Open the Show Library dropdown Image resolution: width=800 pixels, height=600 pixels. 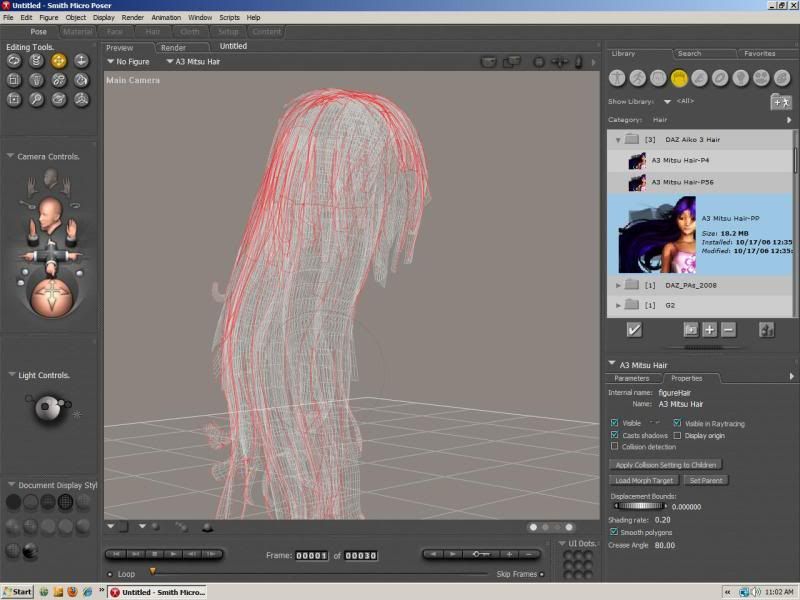click(x=667, y=101)
